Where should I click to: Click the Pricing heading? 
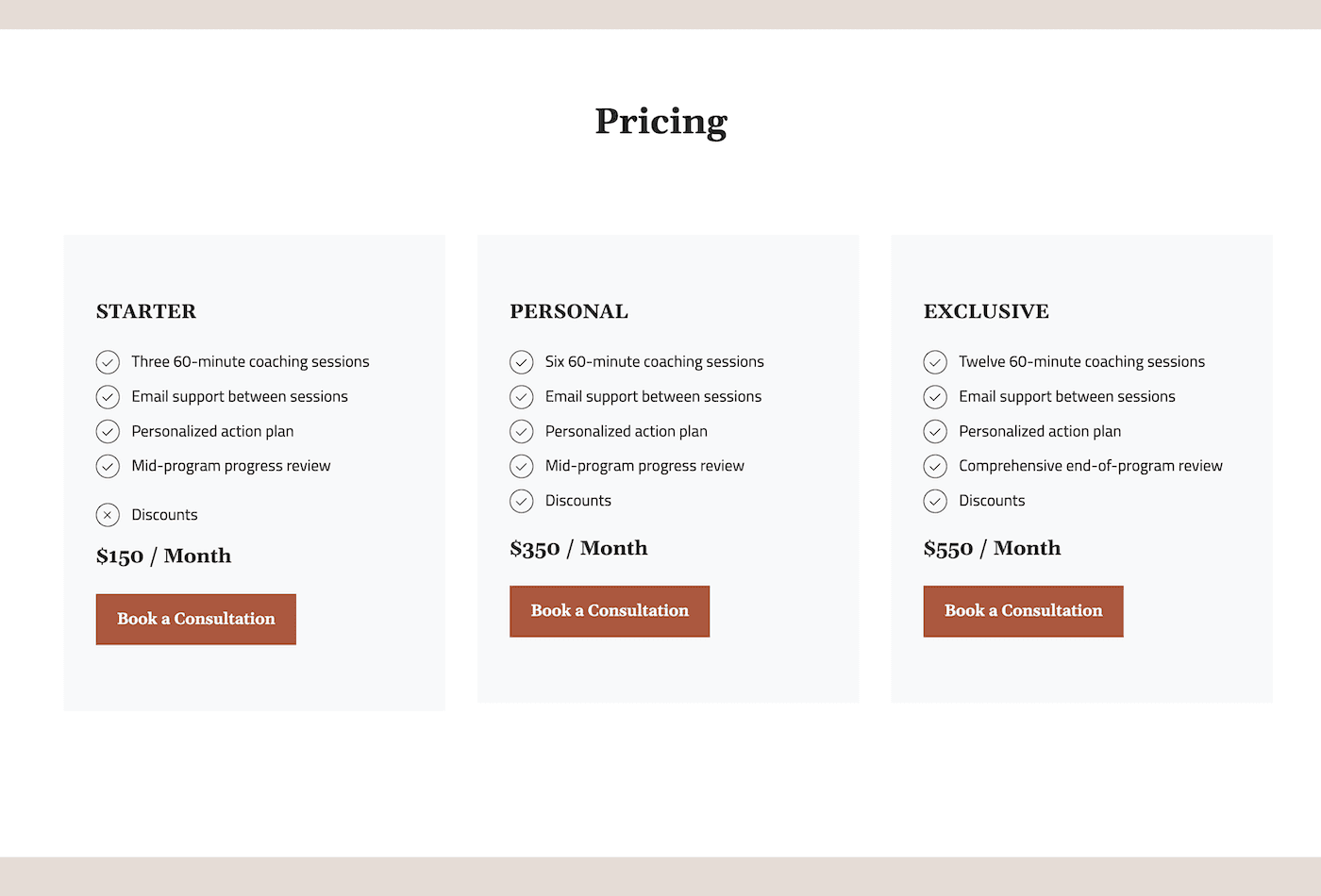661,122
